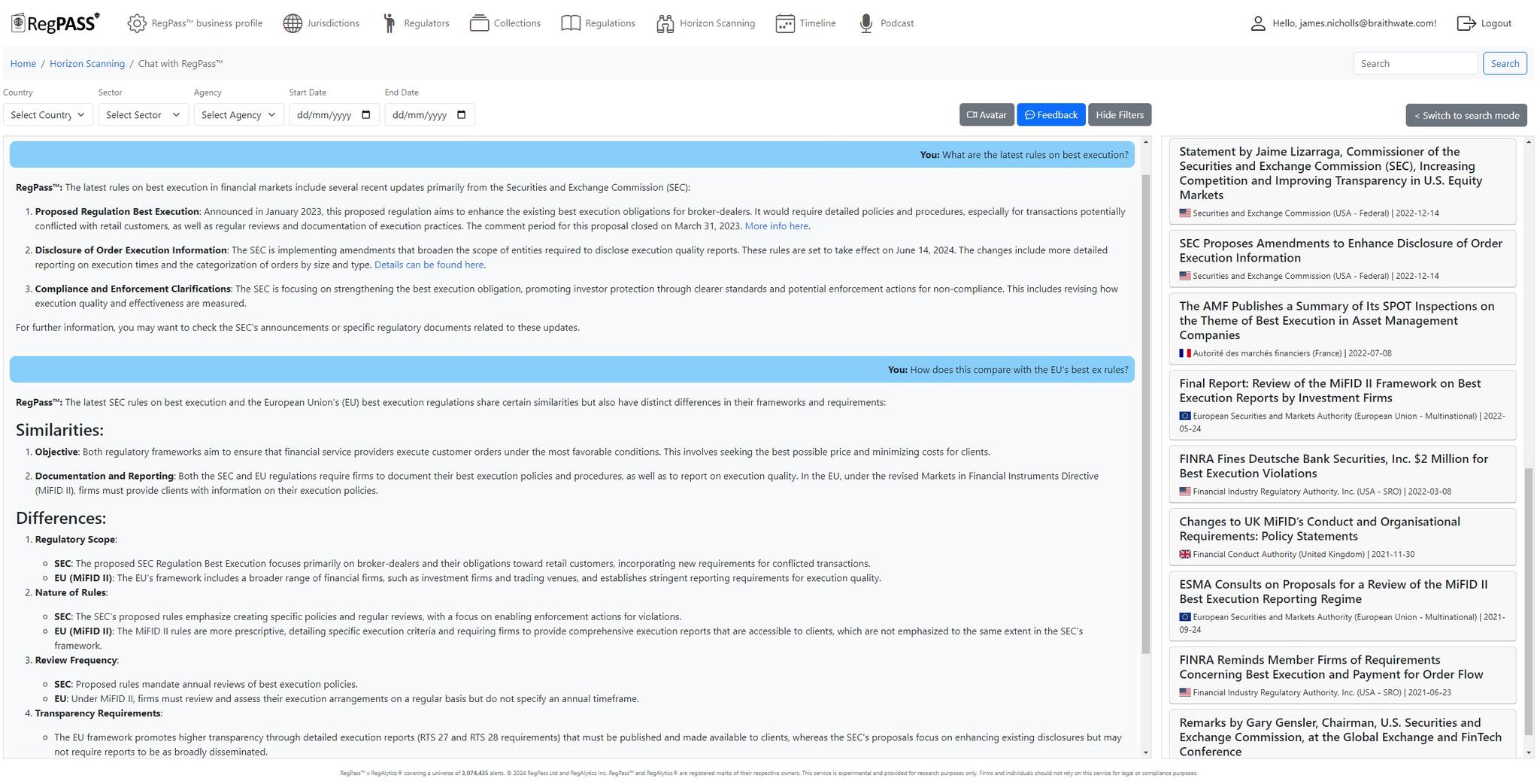Click the Start Date input field

[x=334, y=115]
